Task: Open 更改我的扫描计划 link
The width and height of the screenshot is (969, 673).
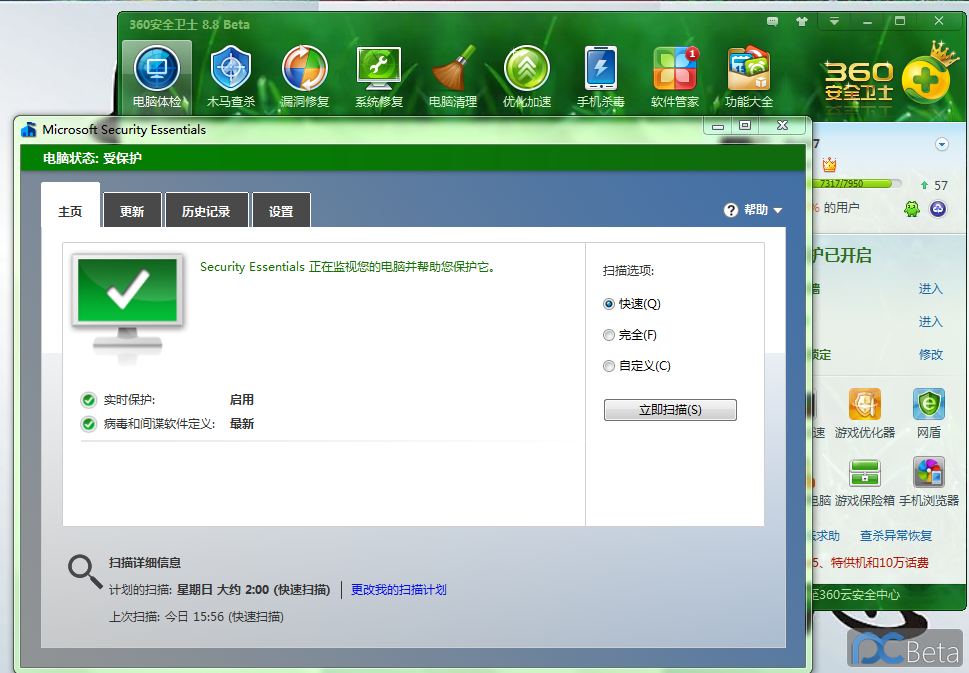Action: [399, 590]
